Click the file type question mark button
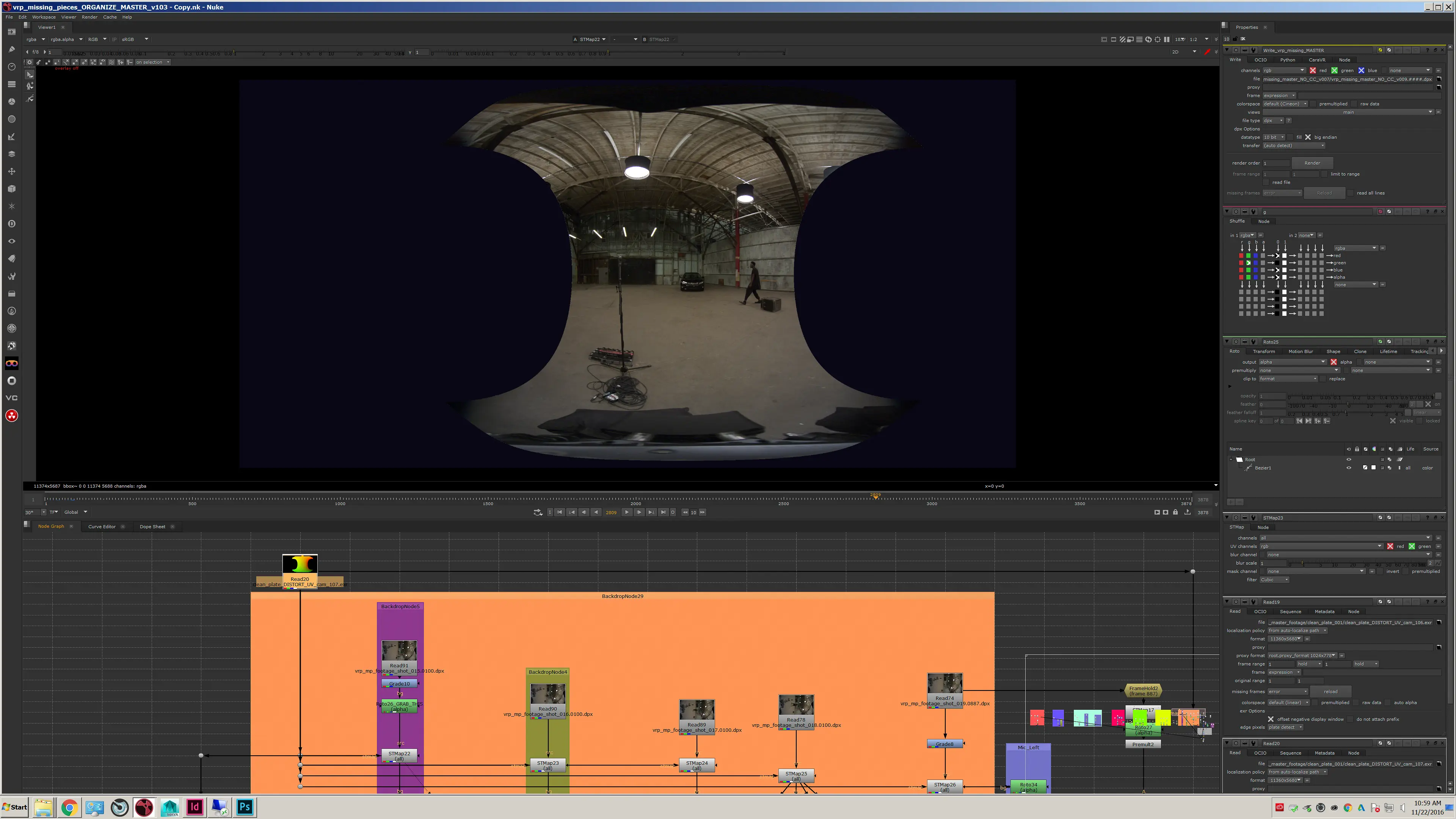This screenshot has width=1456, height=819. coord(1289,121)
